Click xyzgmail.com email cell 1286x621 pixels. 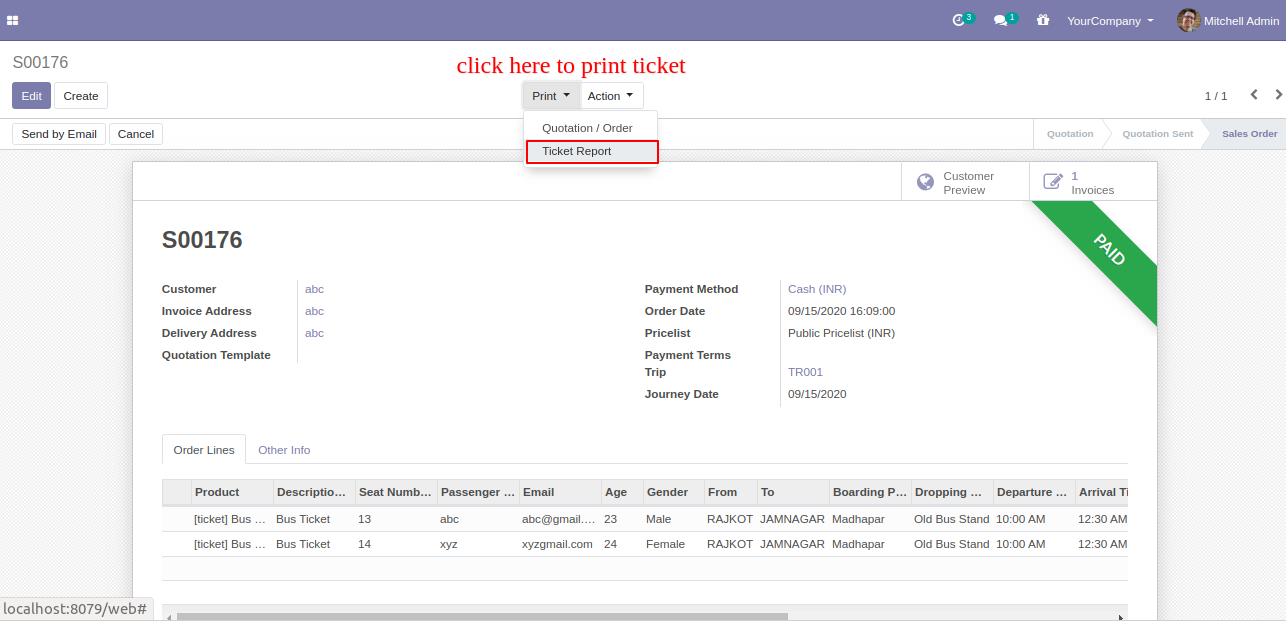tap(560, 544)
